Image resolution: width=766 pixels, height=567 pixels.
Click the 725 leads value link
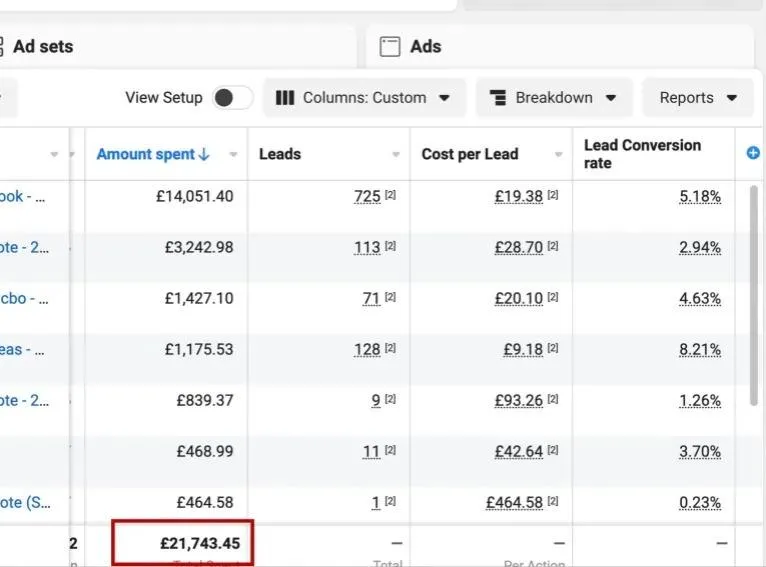[367, 196]
